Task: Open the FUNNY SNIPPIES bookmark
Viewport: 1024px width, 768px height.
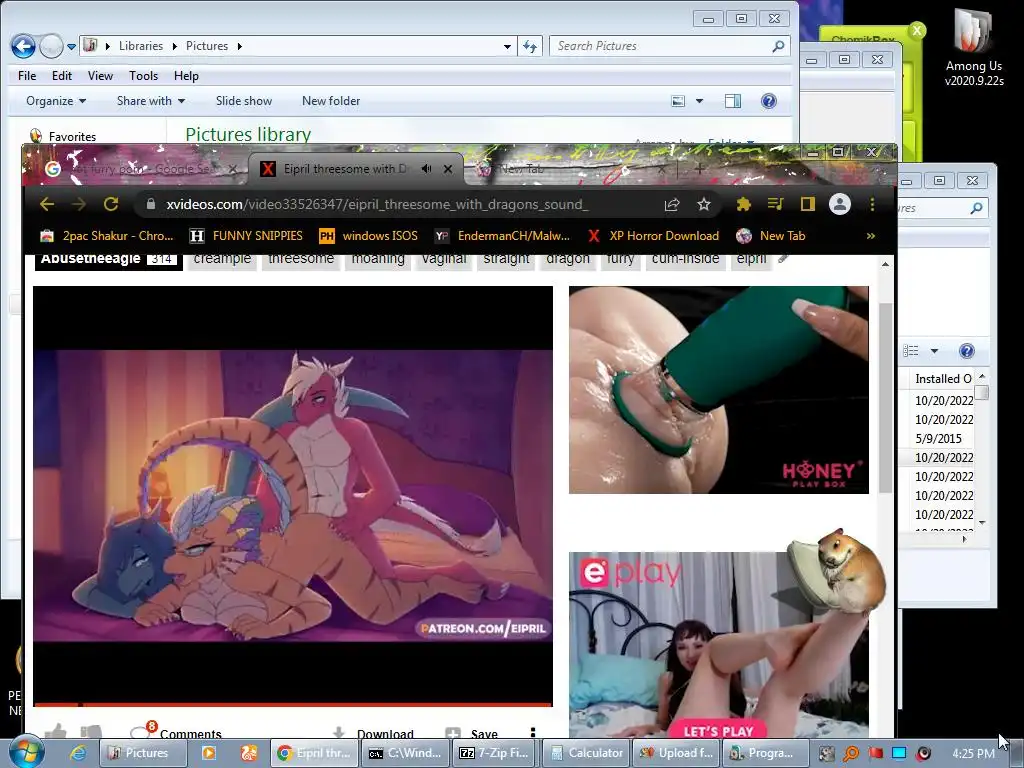Action: pyautogui.click(x=246, y=236)
